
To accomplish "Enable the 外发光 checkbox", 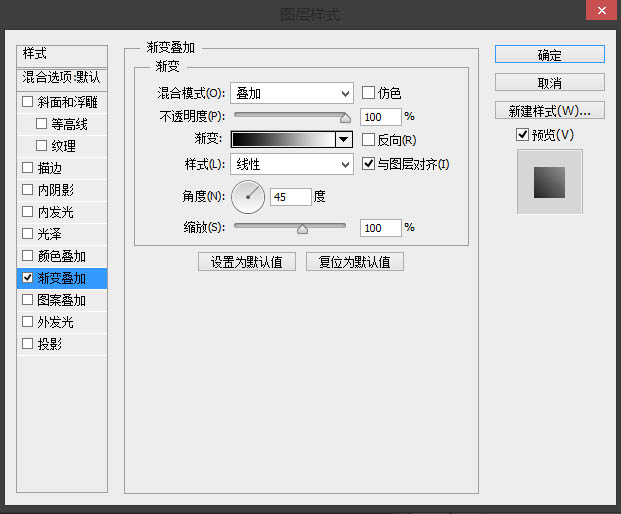I will click(x=27, y=321).
